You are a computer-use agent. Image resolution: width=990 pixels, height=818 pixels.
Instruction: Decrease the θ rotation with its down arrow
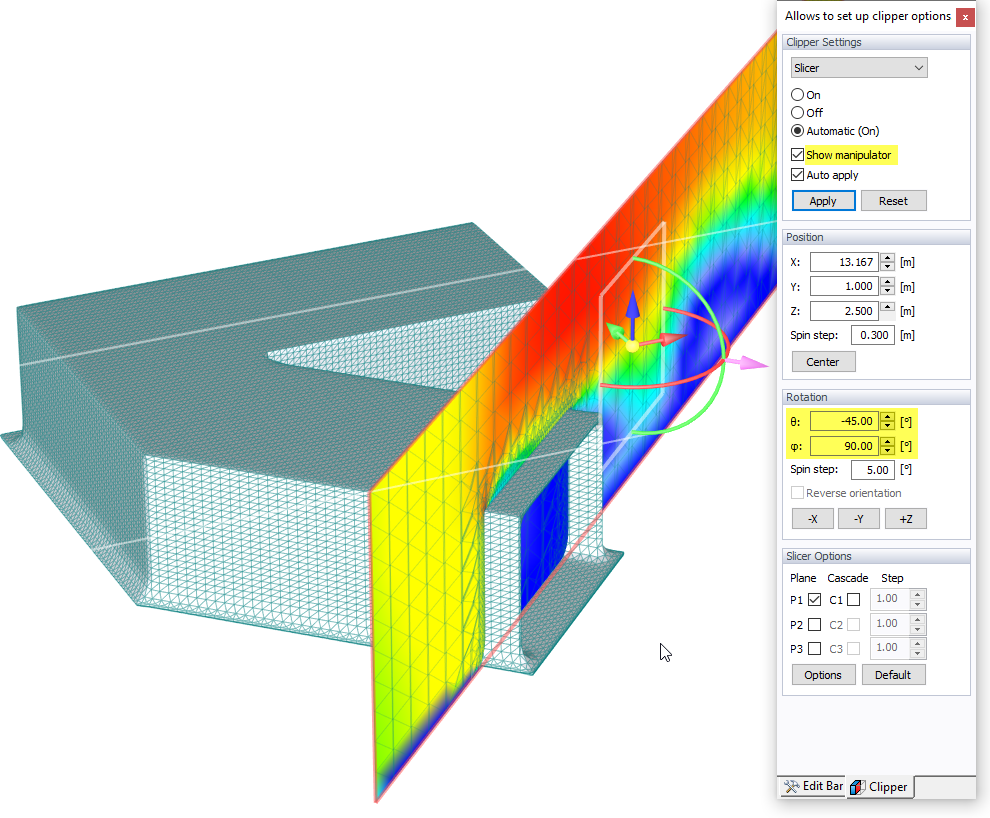pos(887,425)
